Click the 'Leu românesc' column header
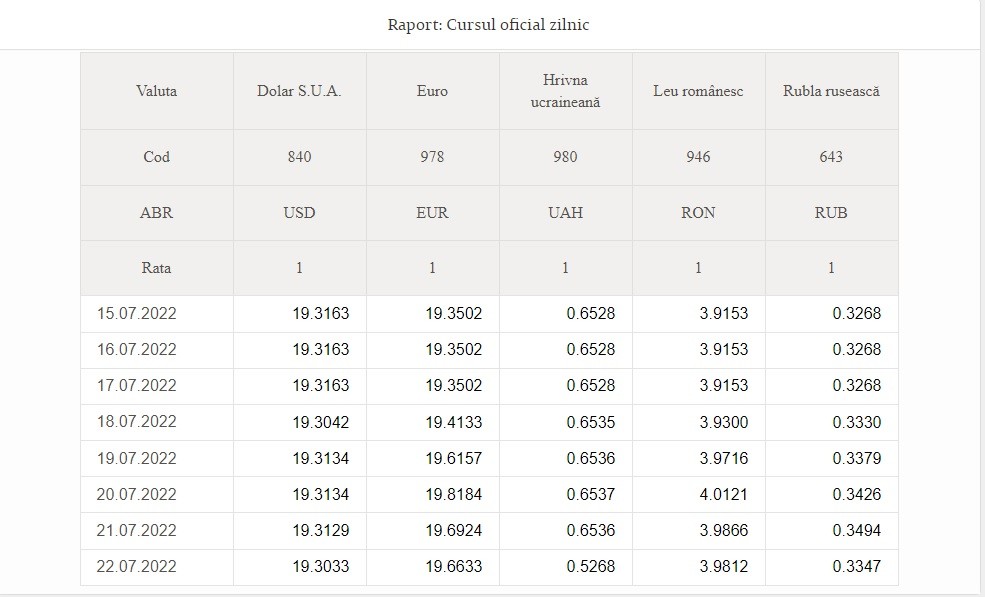 tap(698, 91)
